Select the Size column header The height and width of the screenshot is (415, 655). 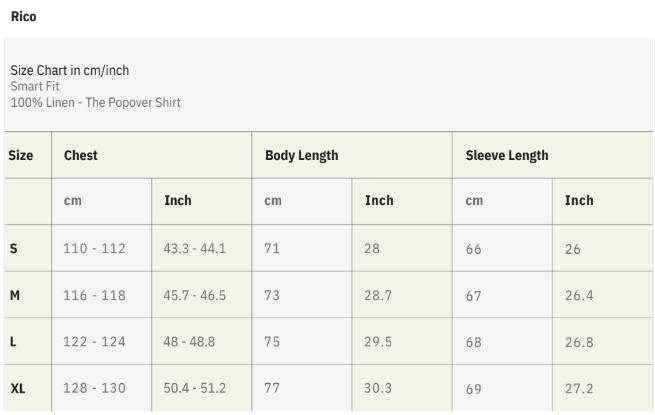21,156
